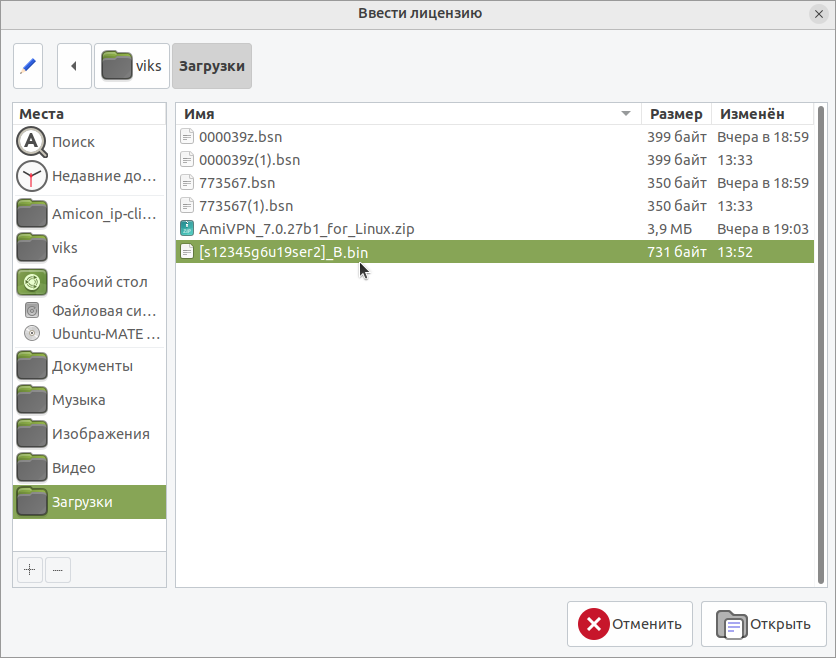Image resolution: width=836 pixels, height=658 pixels.
Task: Select the AmiVPN_7.0.27b1_for_Linux.zip file
Action: (x=306, y=229)
